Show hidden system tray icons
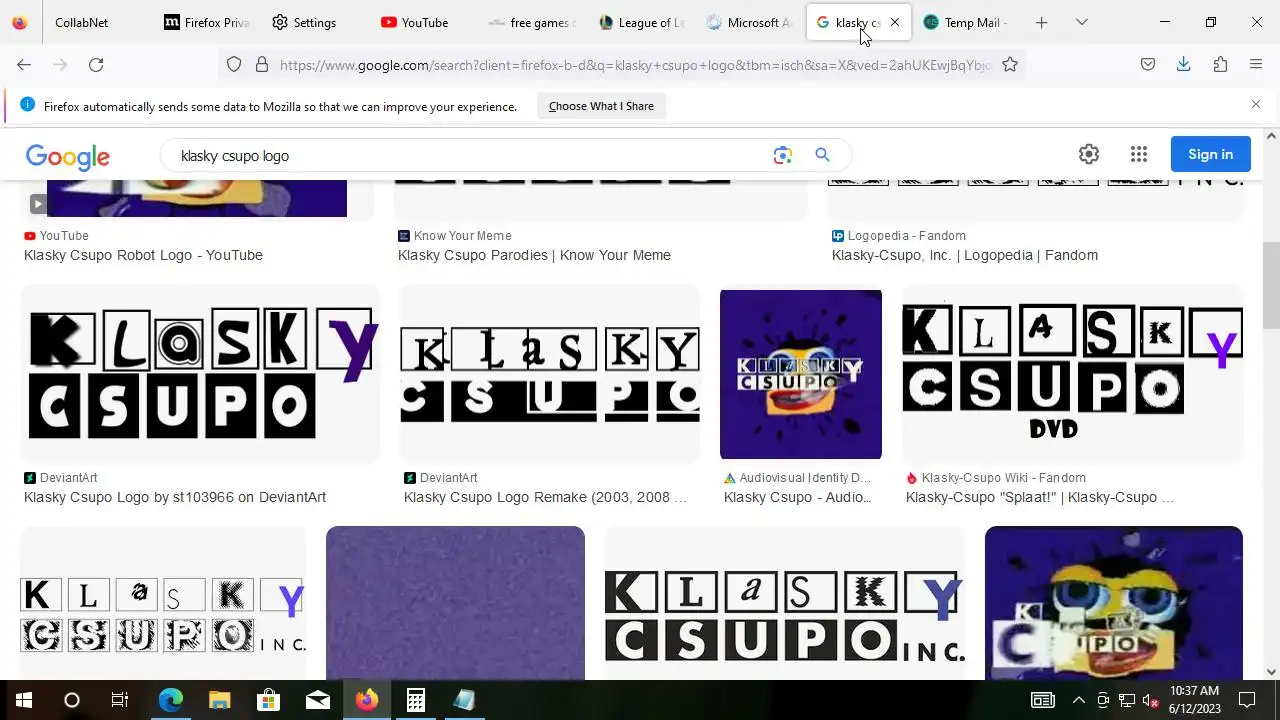The image size is (1280, 720). 1078,700
